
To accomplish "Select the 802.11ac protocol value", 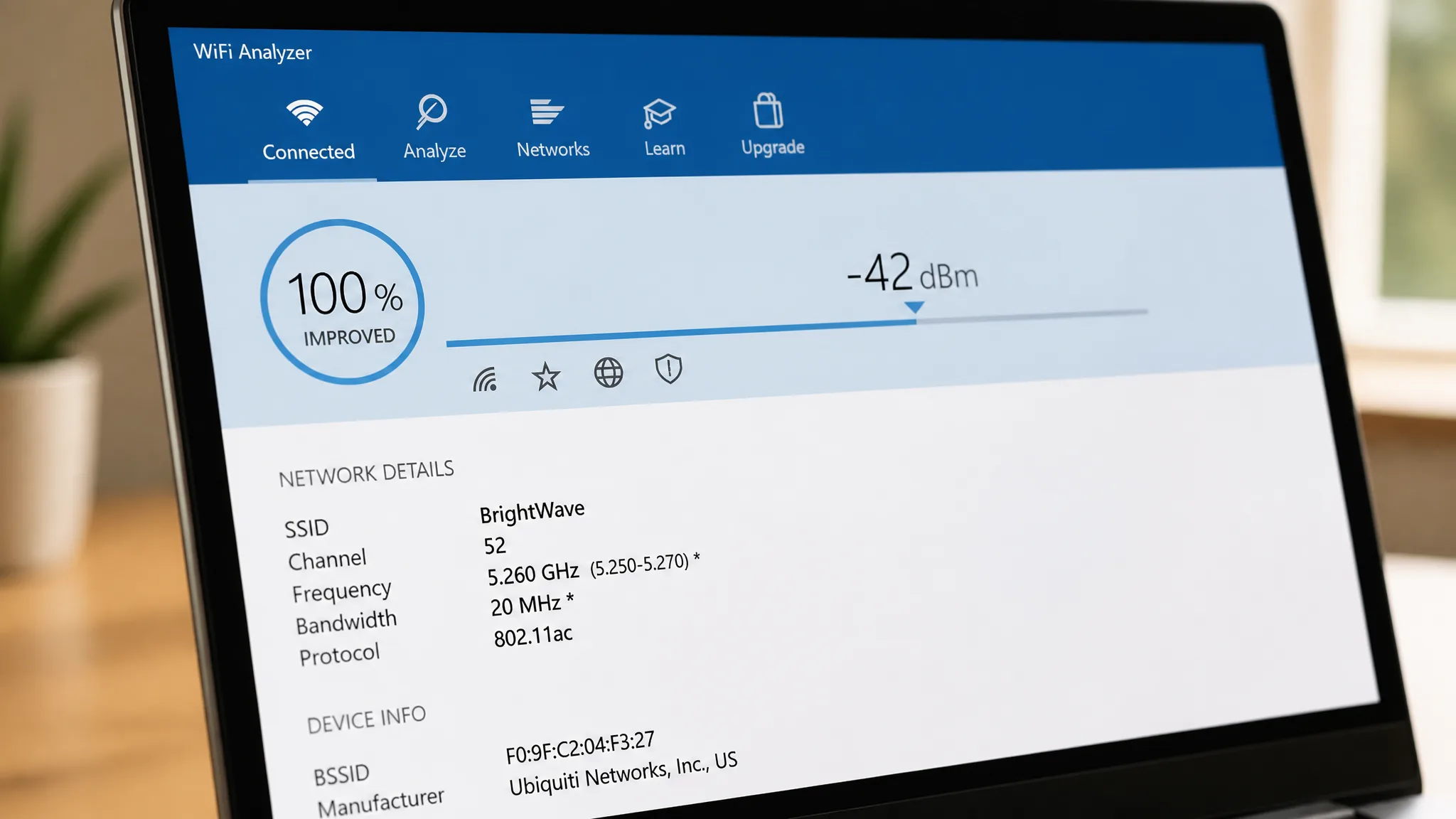I will (533, 636).
